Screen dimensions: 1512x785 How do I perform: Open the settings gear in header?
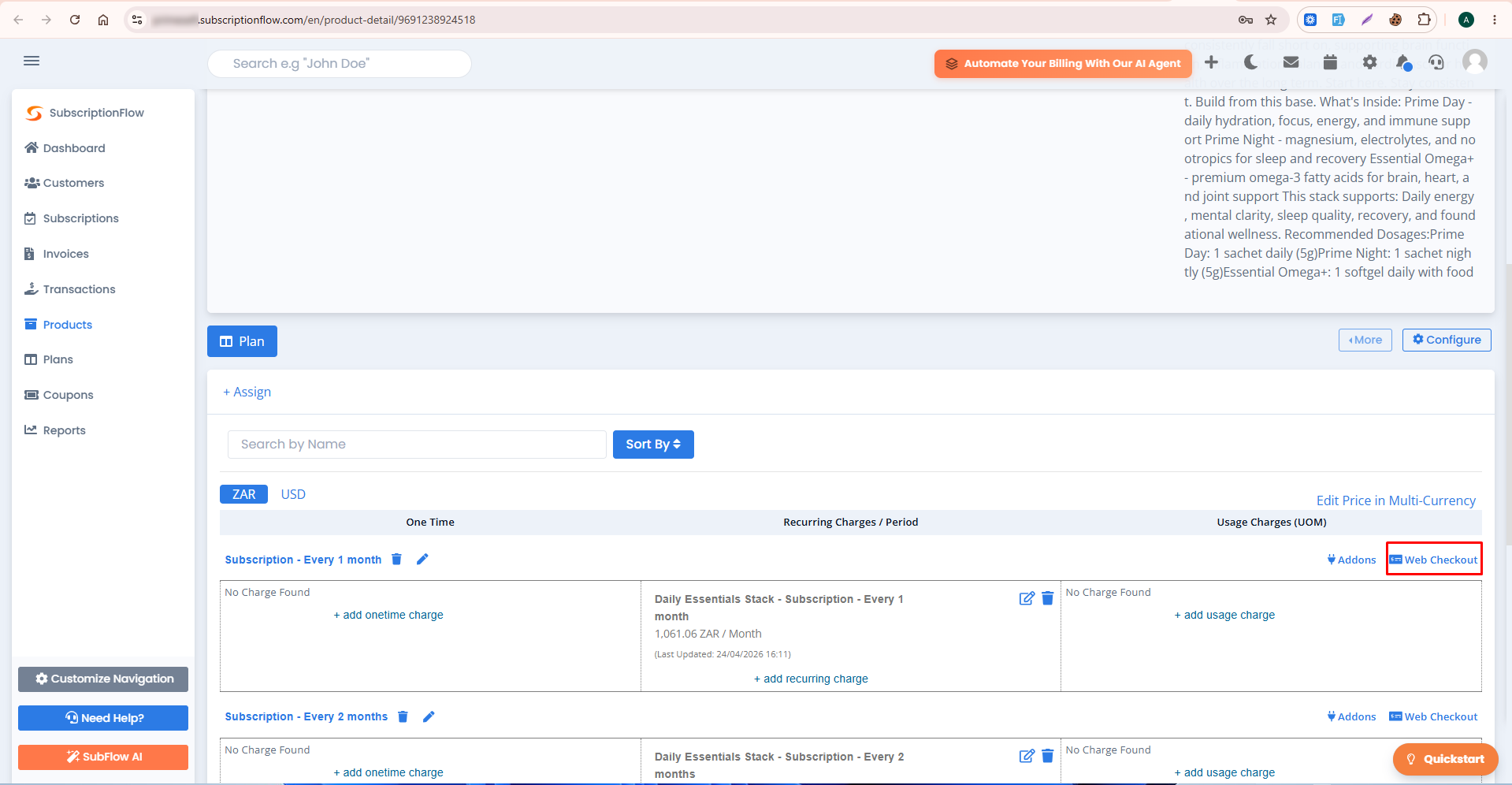1369,62
